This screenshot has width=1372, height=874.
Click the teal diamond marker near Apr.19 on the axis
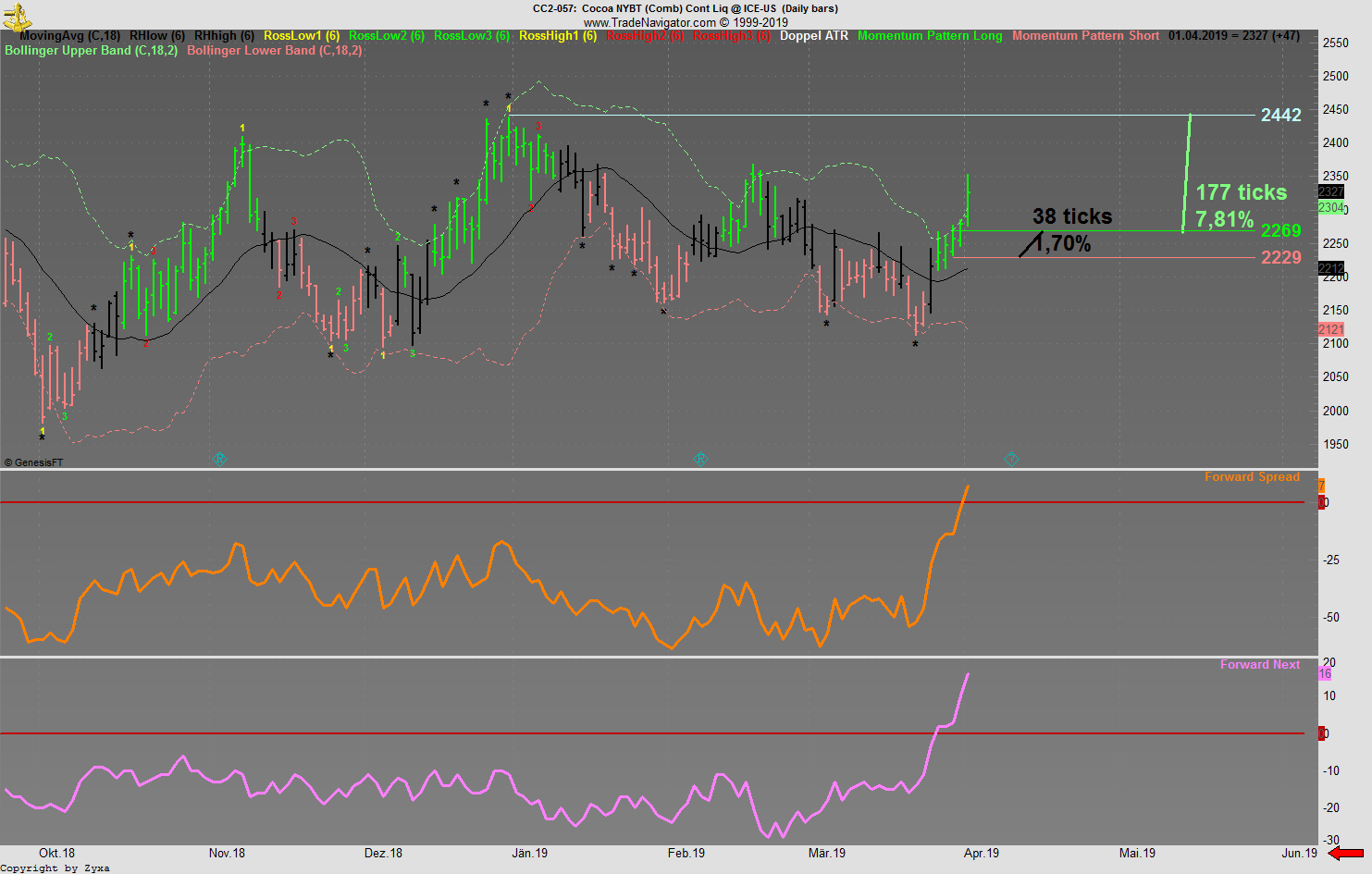click(1010, 458)
